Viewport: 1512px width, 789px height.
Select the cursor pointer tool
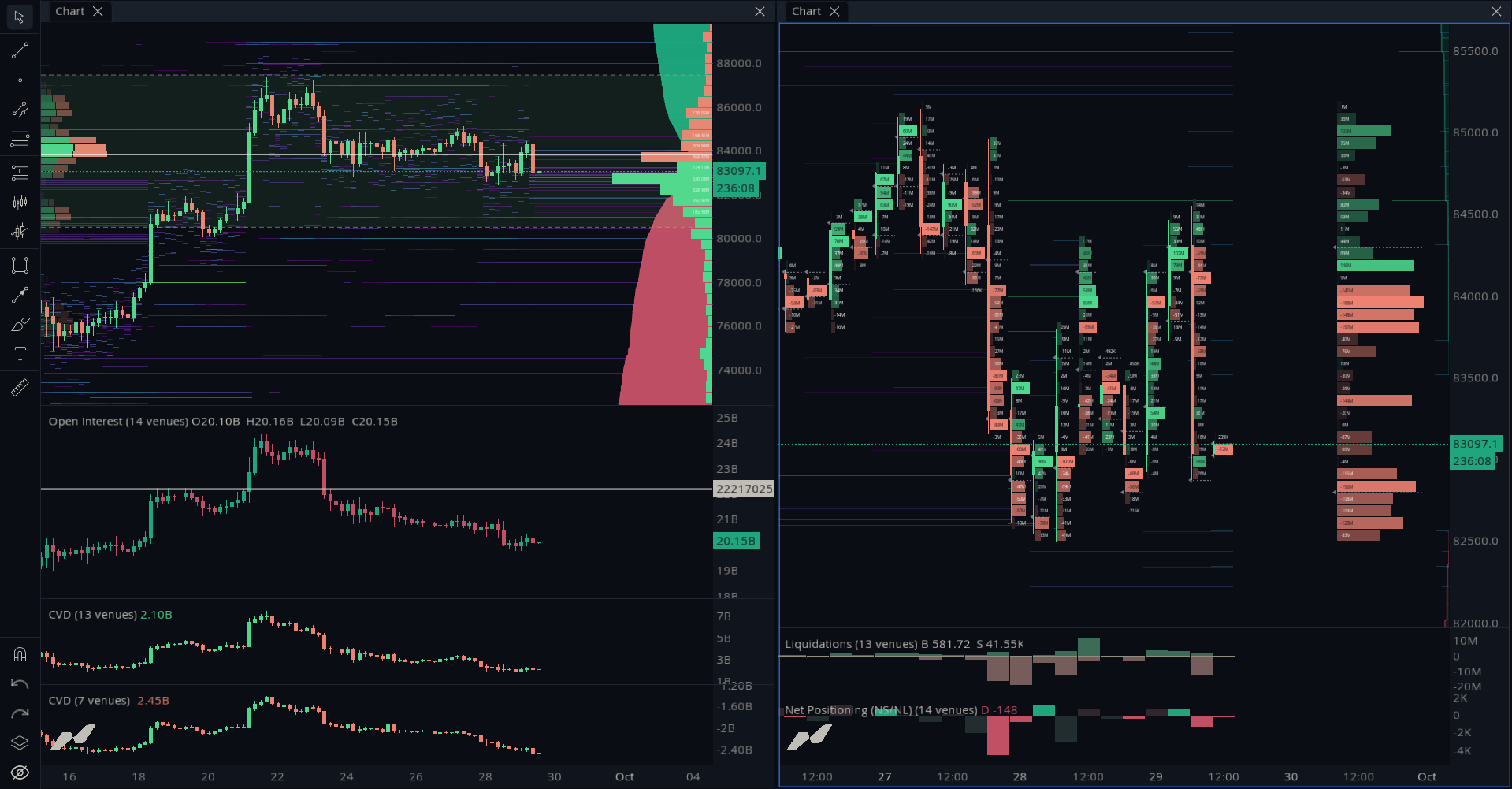(x=20, y=17)
